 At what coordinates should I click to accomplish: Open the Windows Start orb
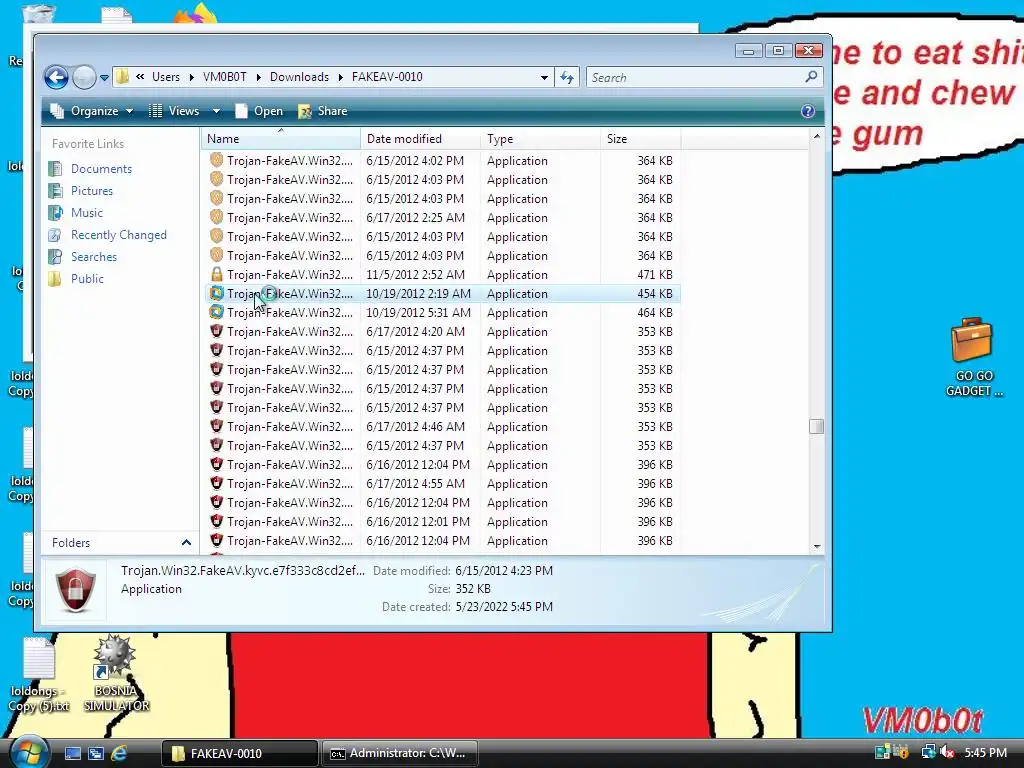point(27,752)
